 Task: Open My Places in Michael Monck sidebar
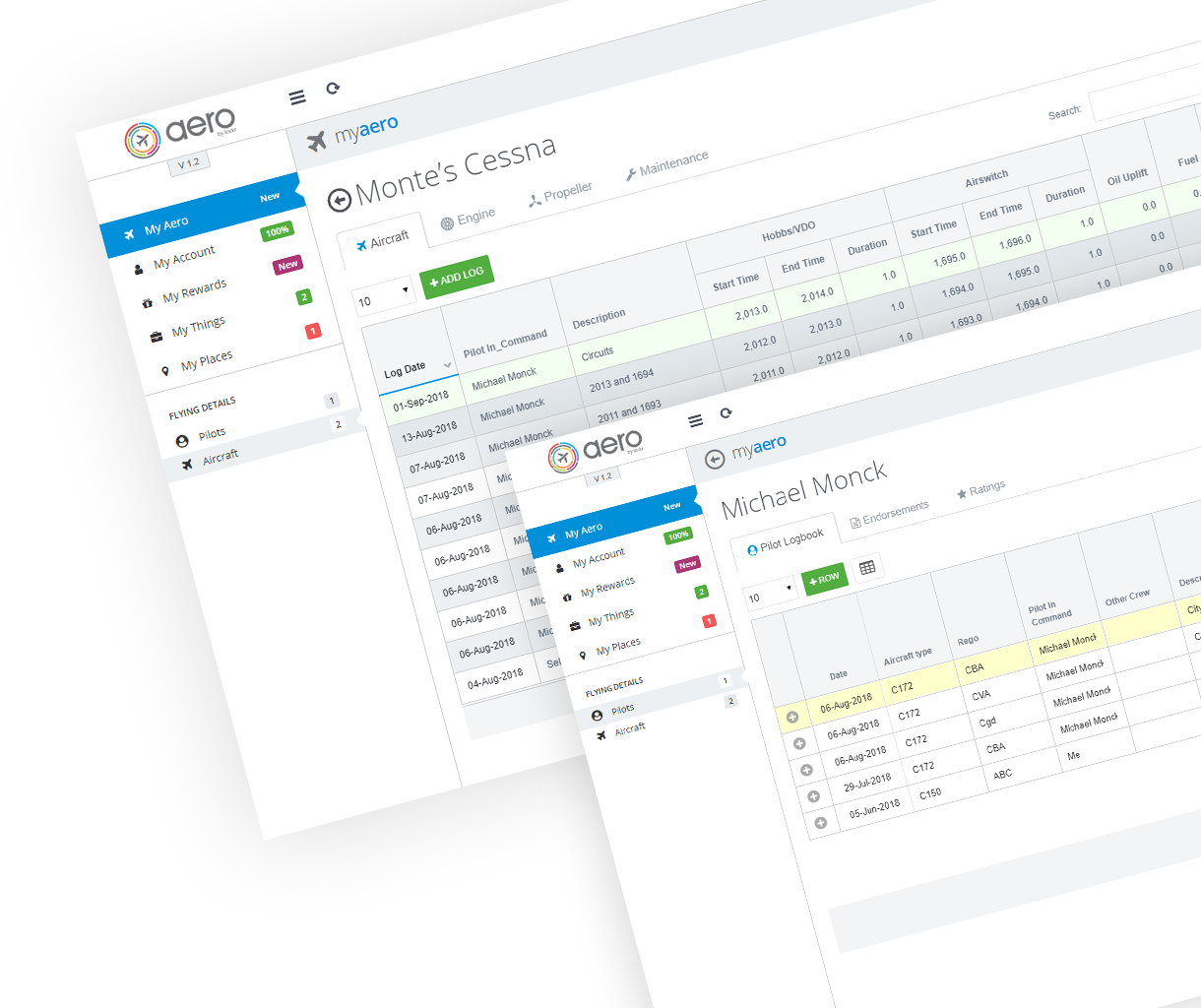click(618, 647)
